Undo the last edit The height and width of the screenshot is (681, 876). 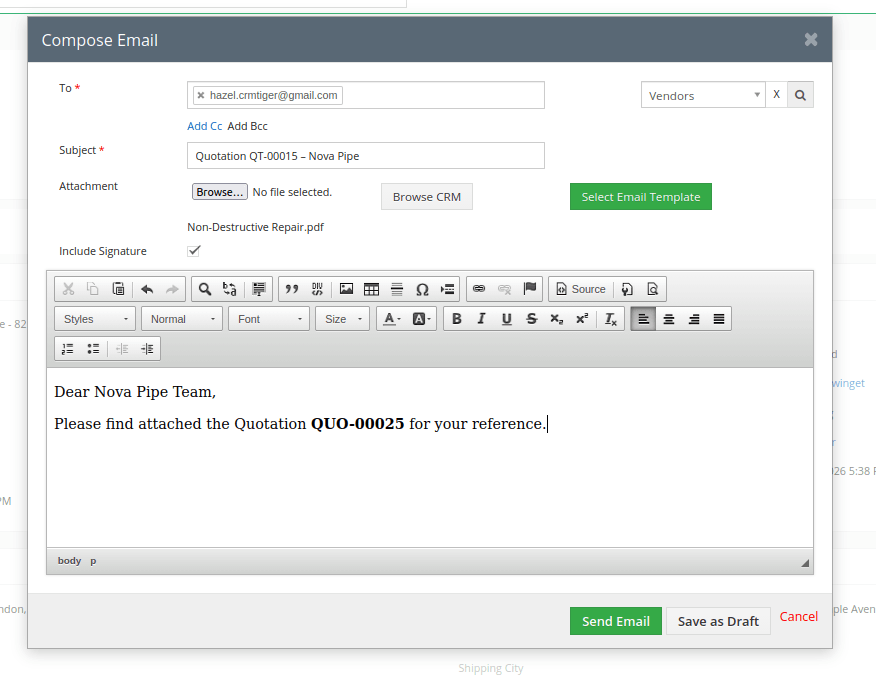point(147,289)
